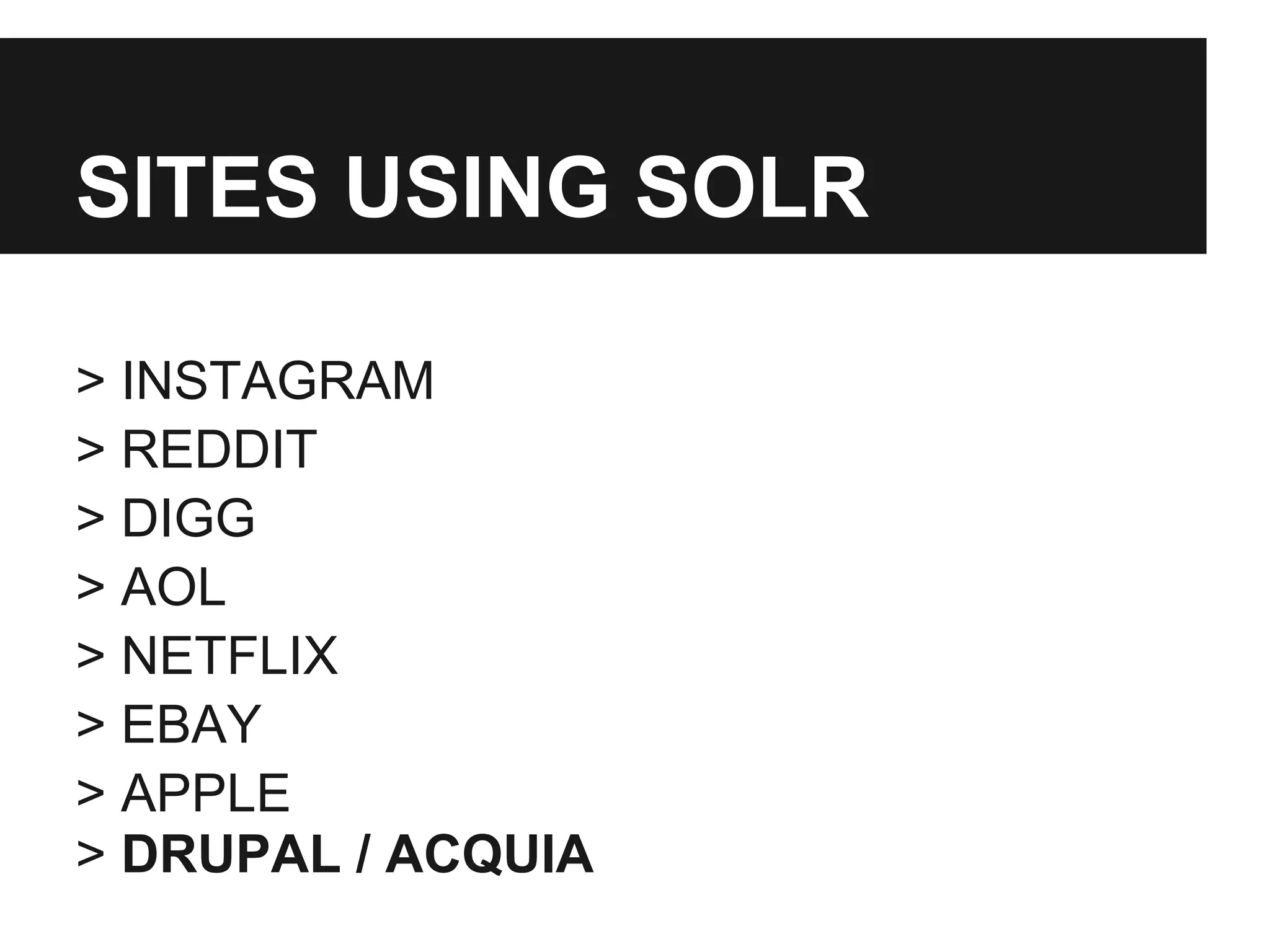Select the APPLE list entry
This screenshot has width=1270, height=952.
pos(205,793)
